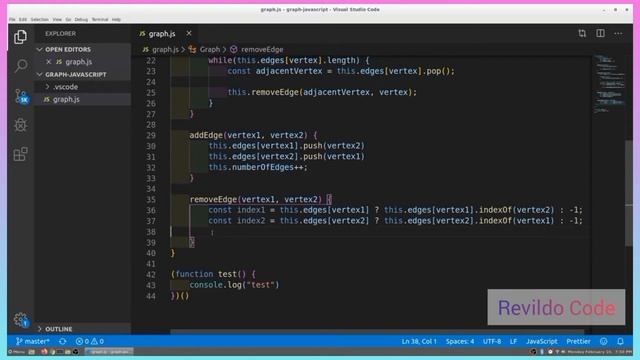The height and width of the screenshot is (360, 640).
Task: Select graph.js under Open Editors
Action: tap(83, 62)
